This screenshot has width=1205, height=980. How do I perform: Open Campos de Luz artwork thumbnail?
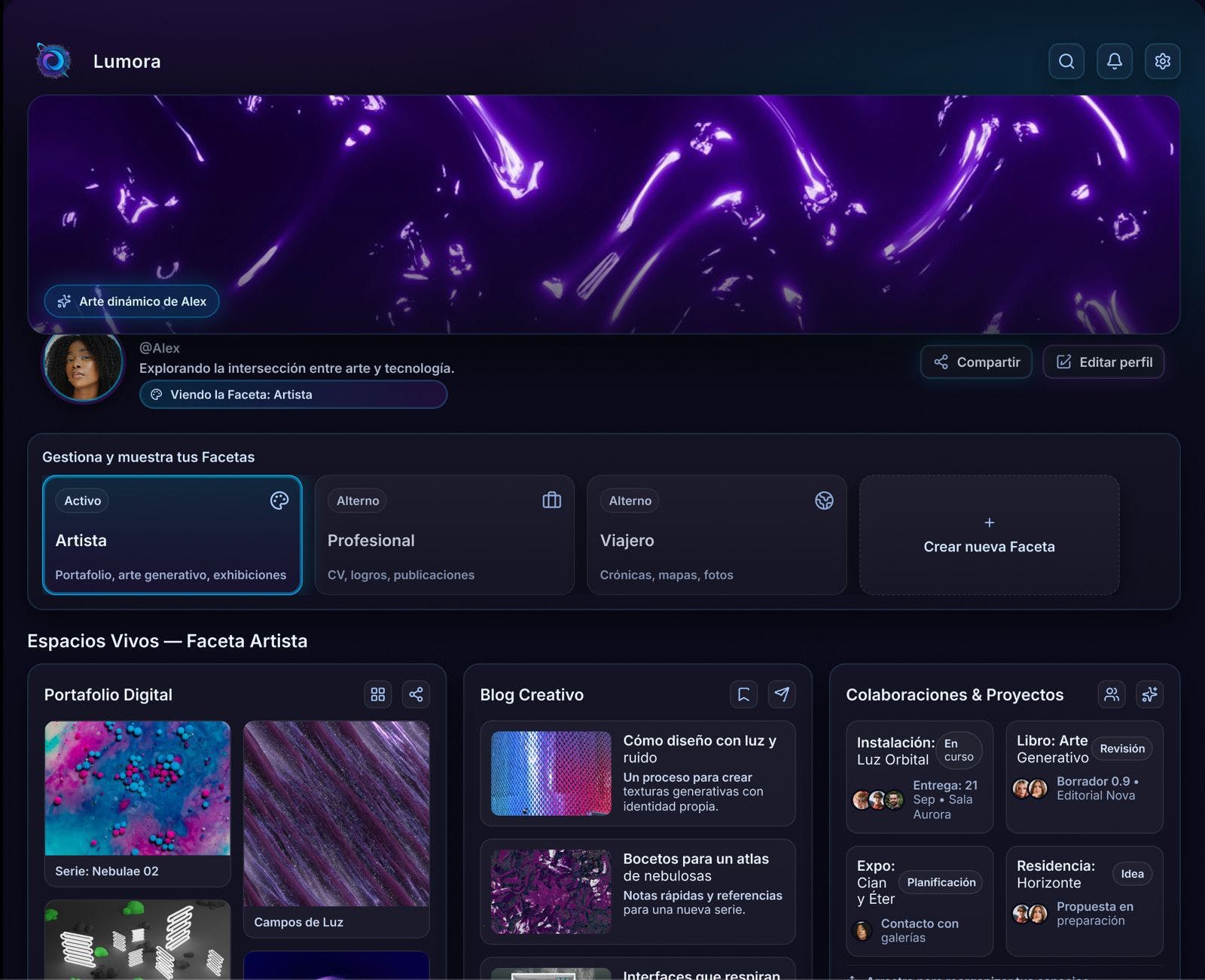(337, 814)
